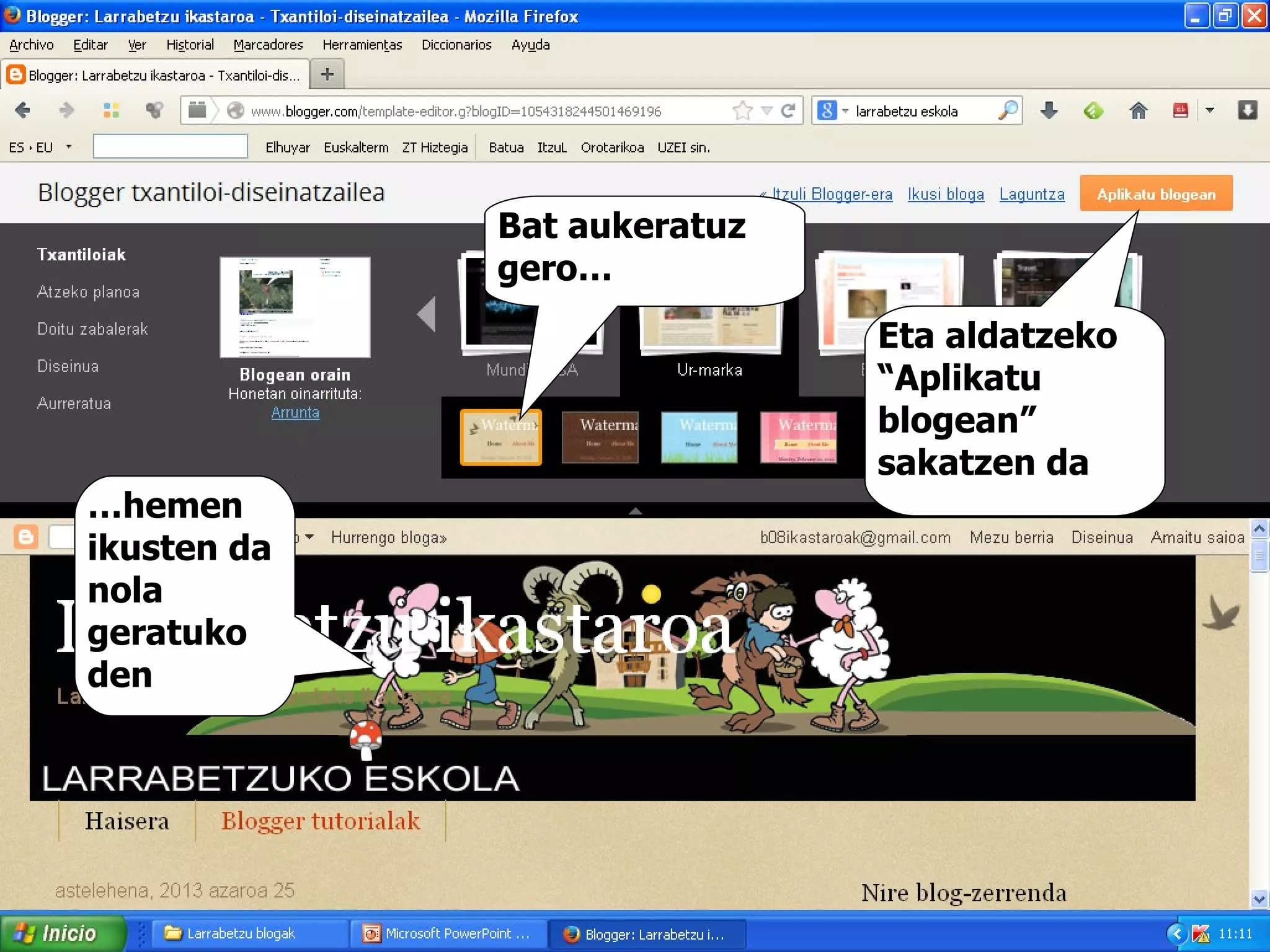Click the Arrunta template link
Viewport: 1270px width, 952px height.
click(295, 412)
